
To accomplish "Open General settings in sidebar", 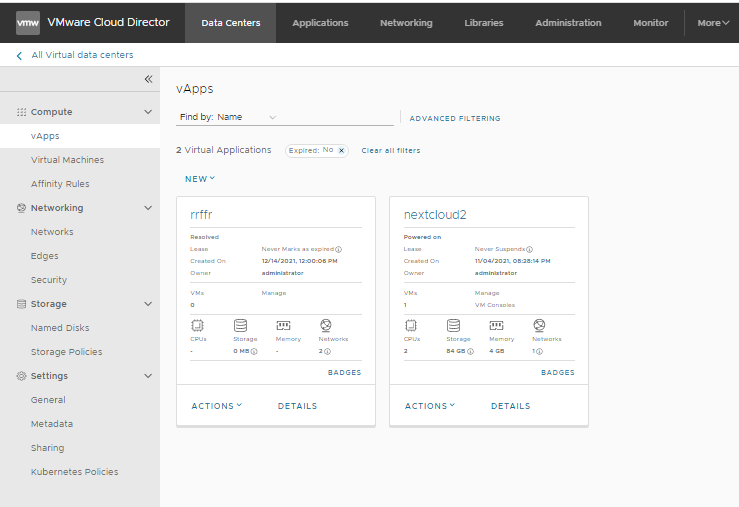I will point(48,400).
